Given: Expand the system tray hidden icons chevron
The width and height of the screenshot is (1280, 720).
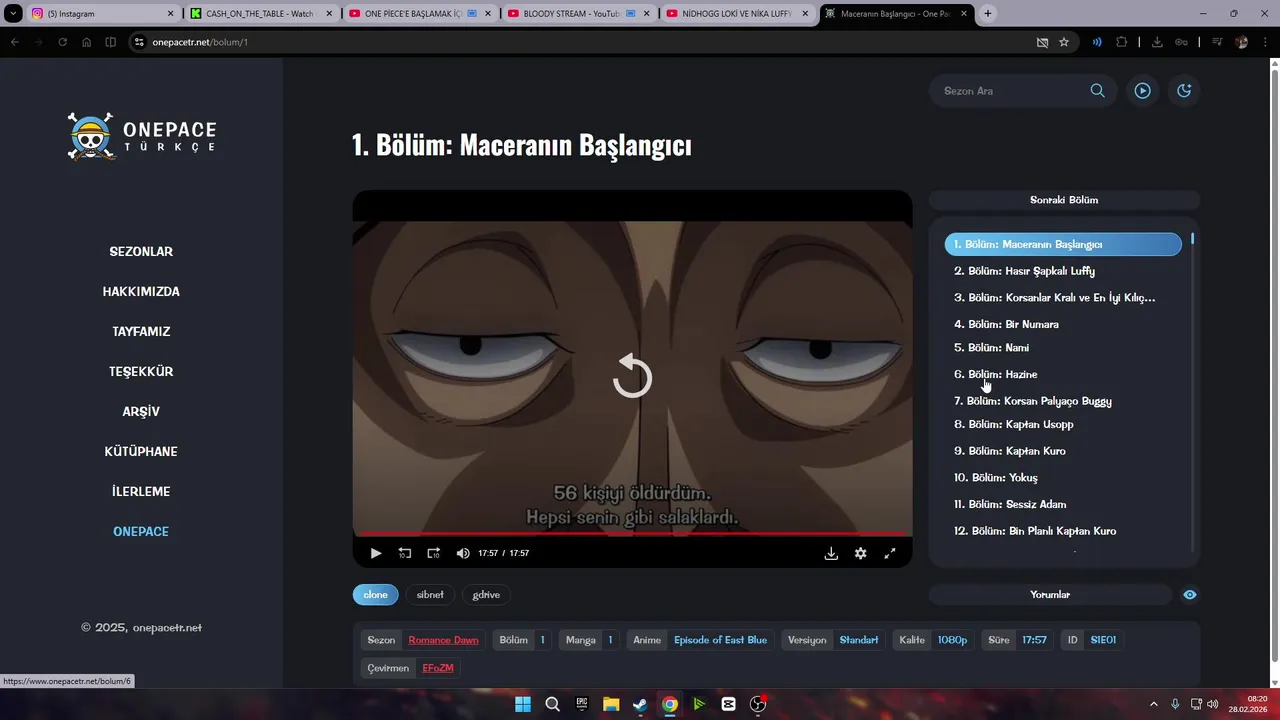Looking at the screenshot, I should (1154, 704).
